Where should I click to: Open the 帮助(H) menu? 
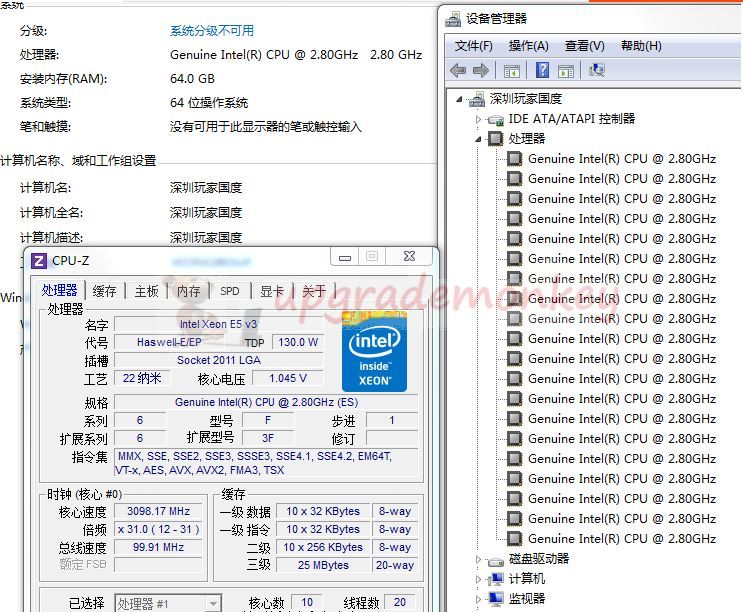641,46
